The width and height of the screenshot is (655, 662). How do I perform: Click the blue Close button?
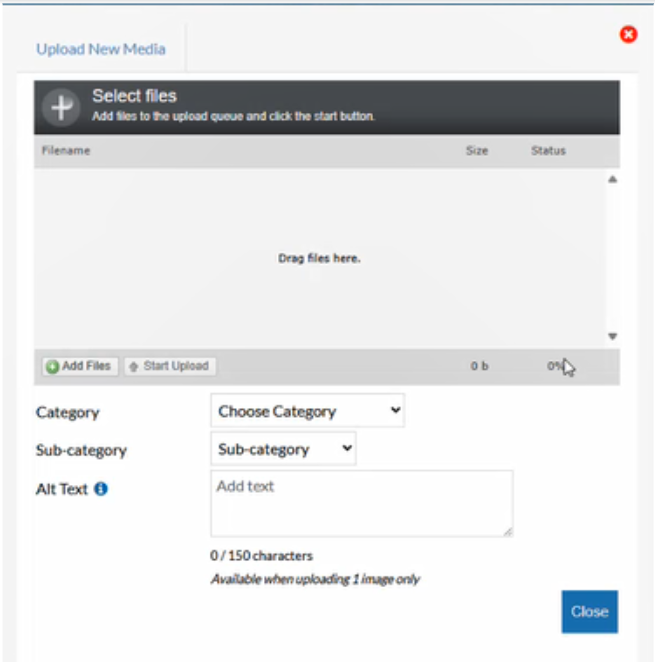[x=589, y=611]
